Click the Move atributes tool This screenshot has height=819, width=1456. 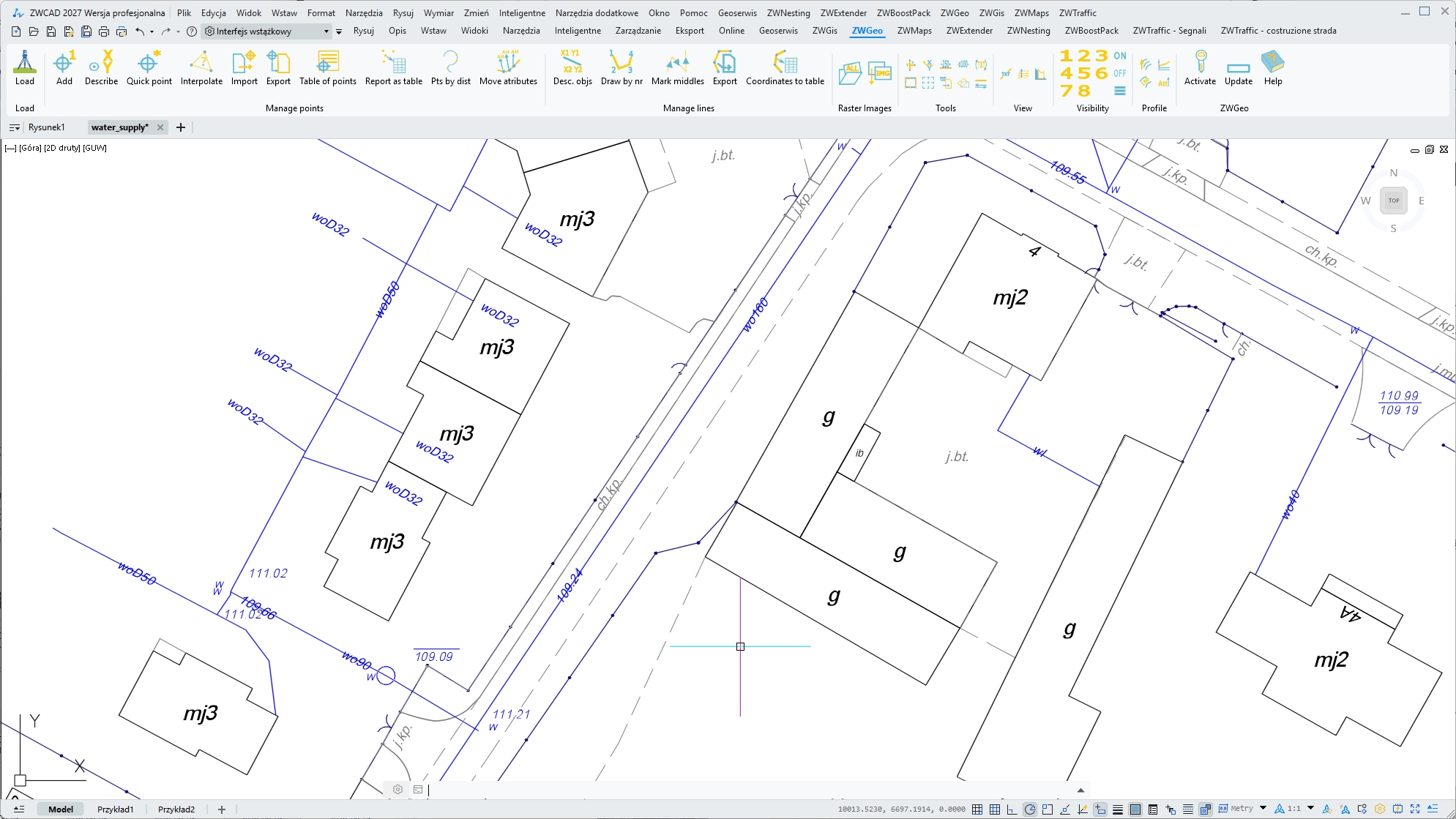[508, 68]
